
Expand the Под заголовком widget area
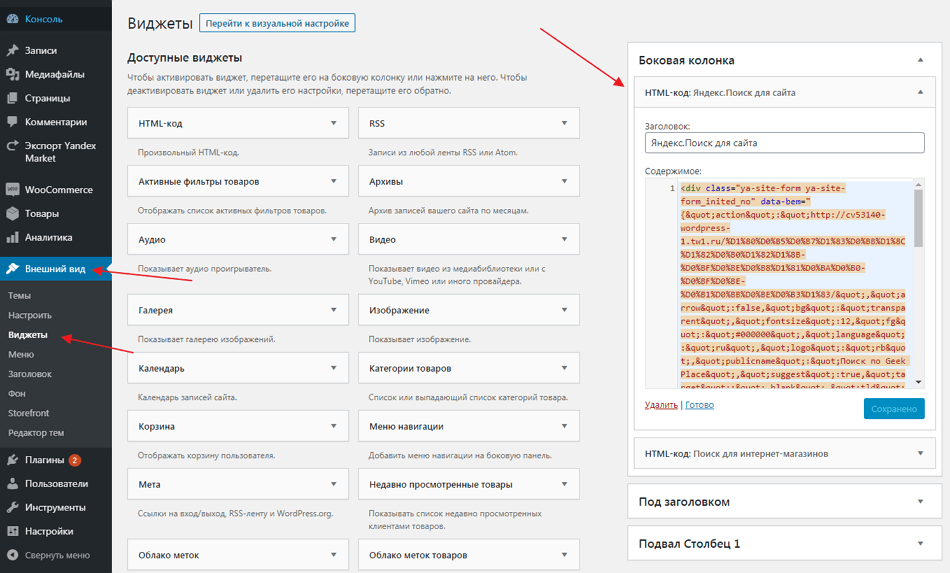click(x=920, y=501)
